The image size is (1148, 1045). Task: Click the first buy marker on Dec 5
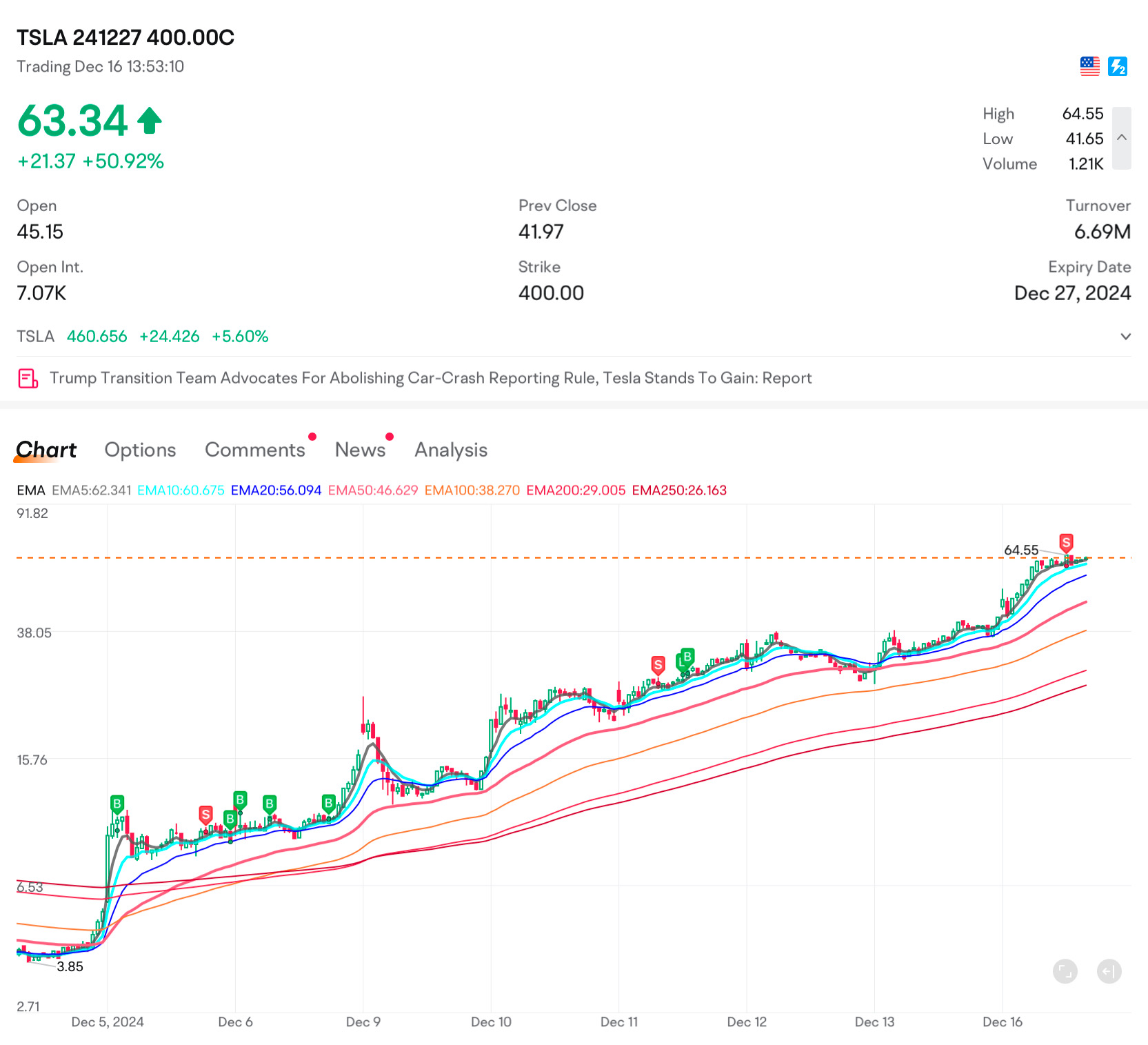tap(117, 804)
